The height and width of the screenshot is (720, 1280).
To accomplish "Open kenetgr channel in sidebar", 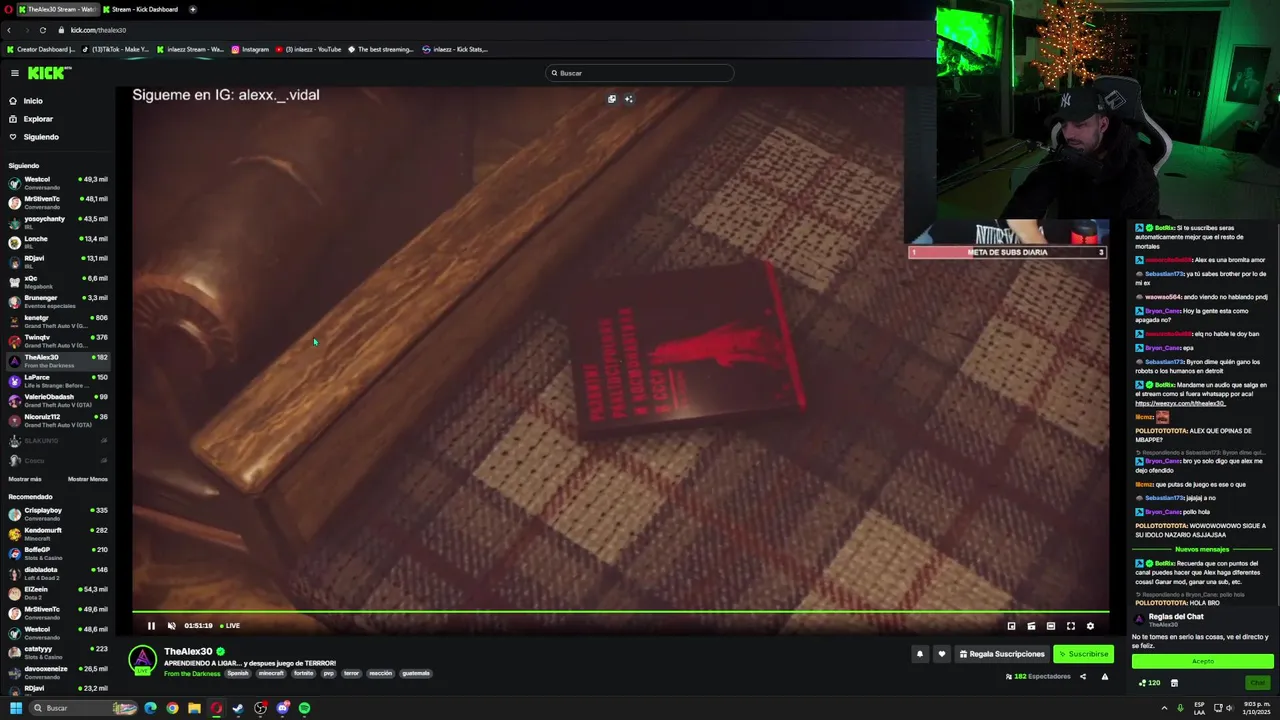I will [x=58, y=321].
